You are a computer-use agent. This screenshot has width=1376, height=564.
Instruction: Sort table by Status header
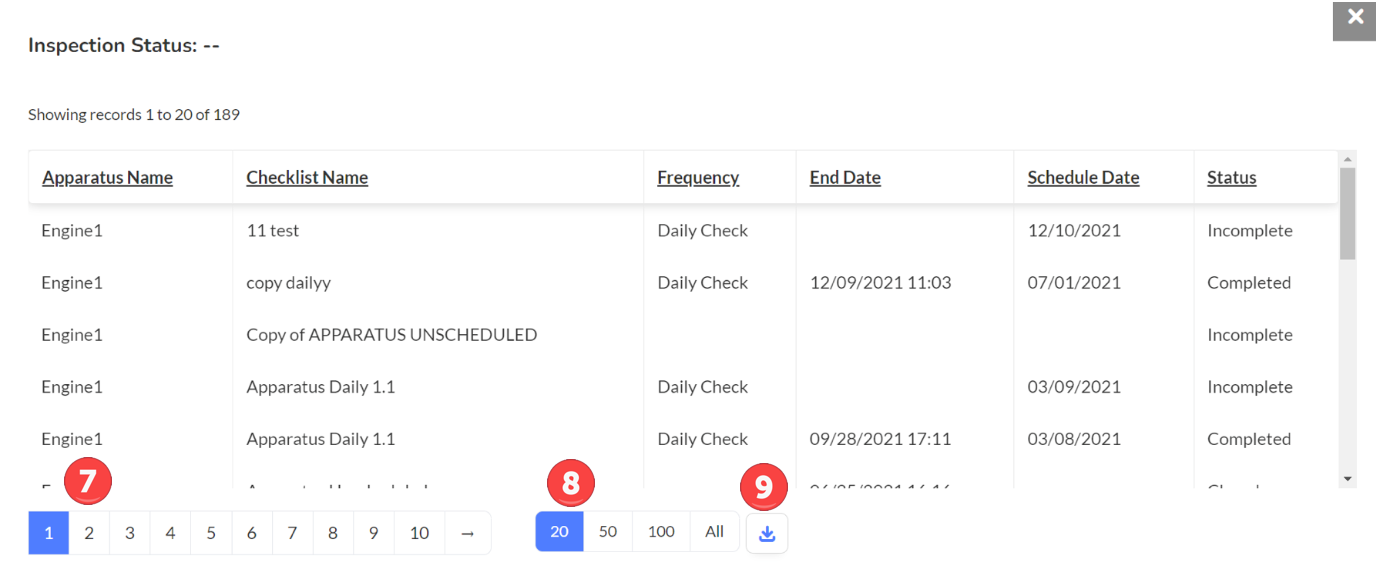tap(1231, 178)
